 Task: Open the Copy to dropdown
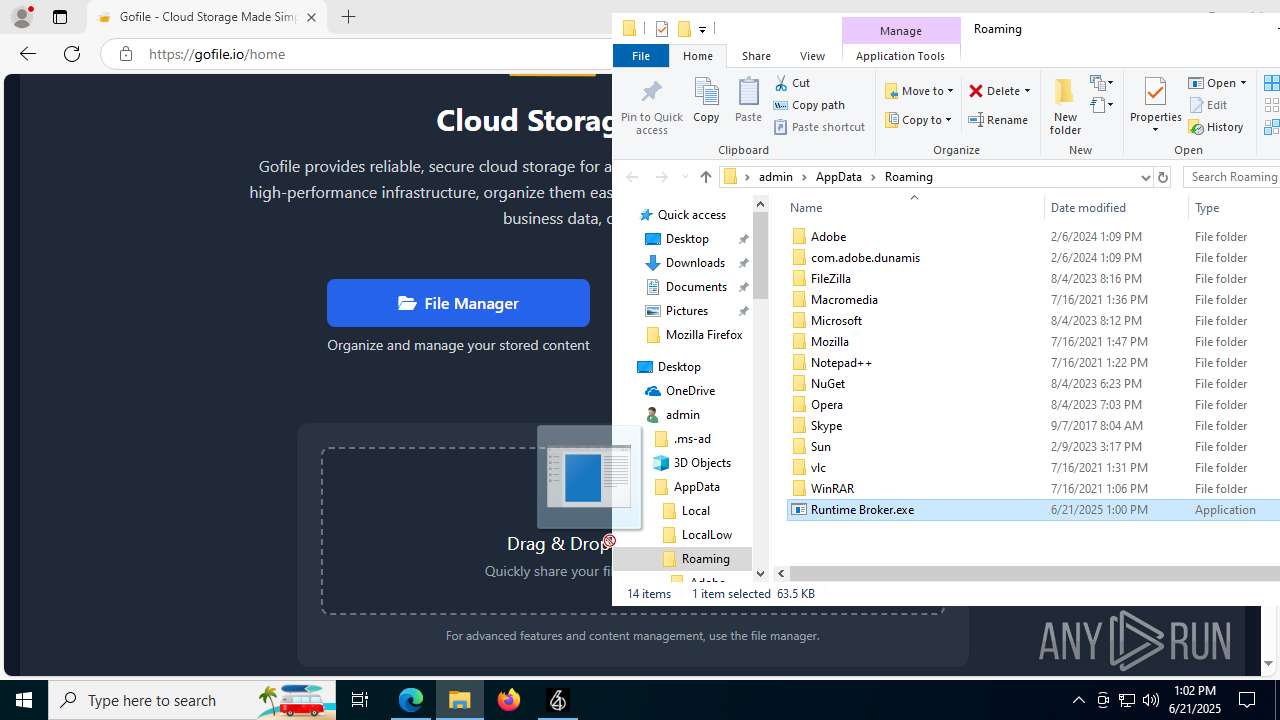point(918,120)
